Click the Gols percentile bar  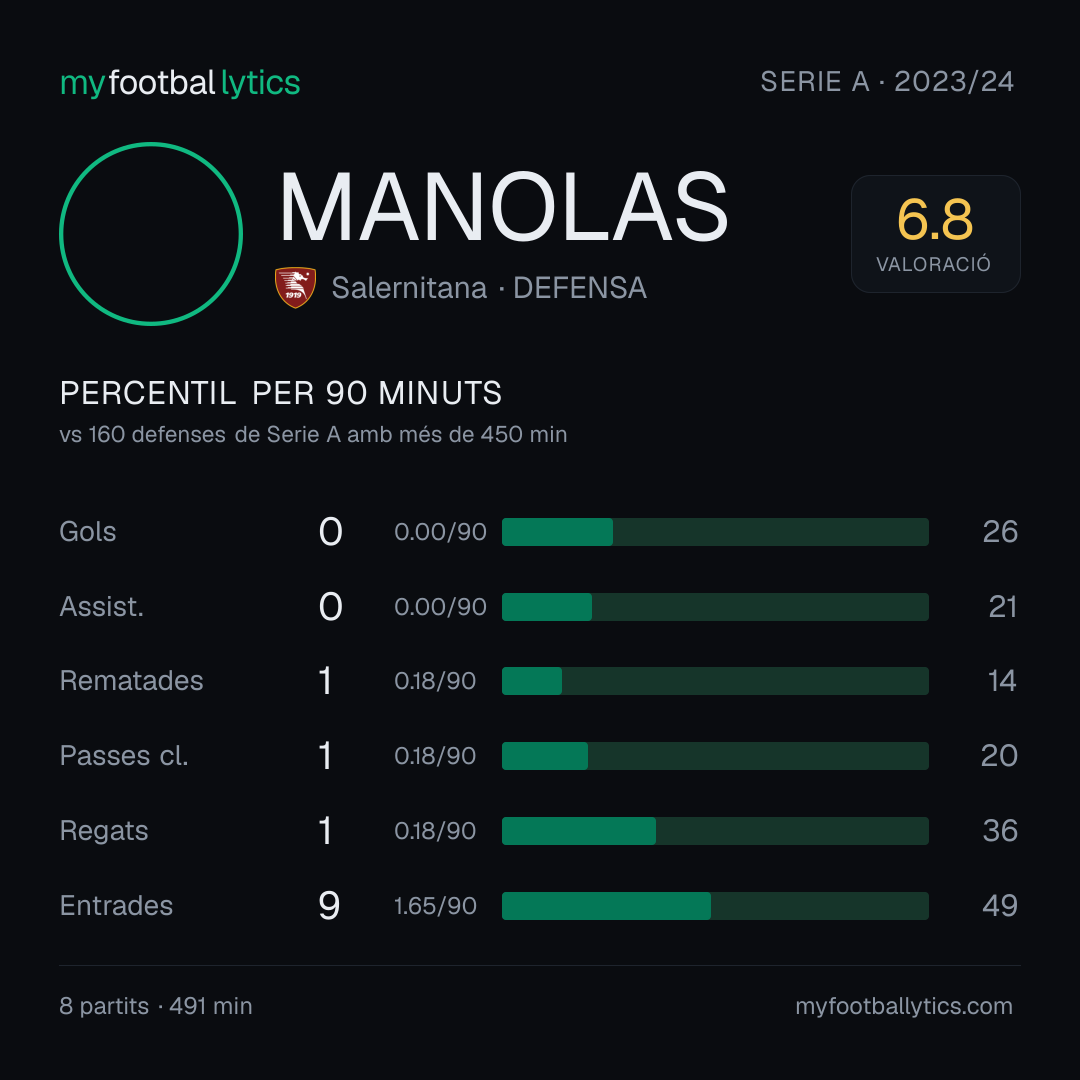pos(715,532)
